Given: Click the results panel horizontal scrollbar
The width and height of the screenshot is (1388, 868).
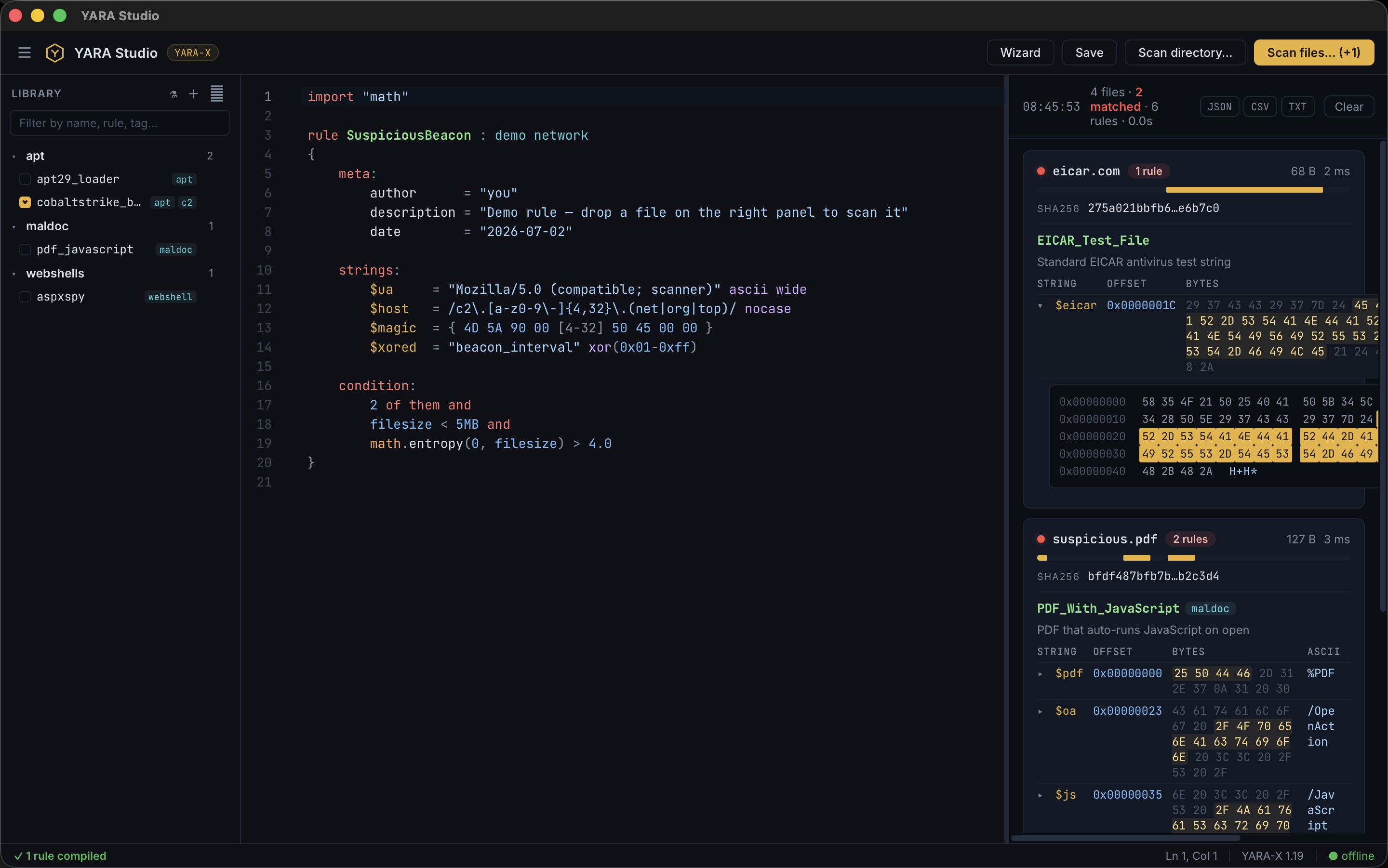Looking at the screenshot, I should (1125, 838).
